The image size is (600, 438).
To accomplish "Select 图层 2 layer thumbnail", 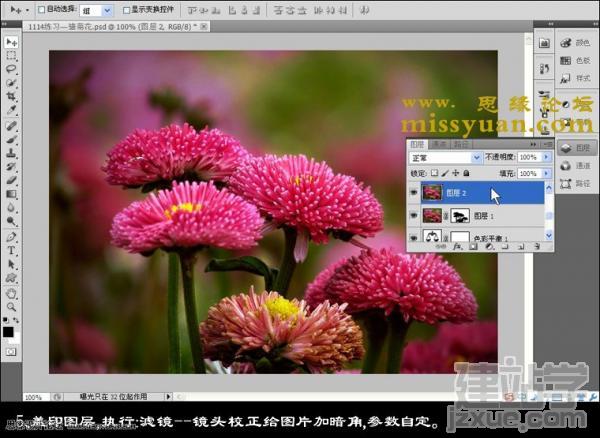I will tap(432, 193).
